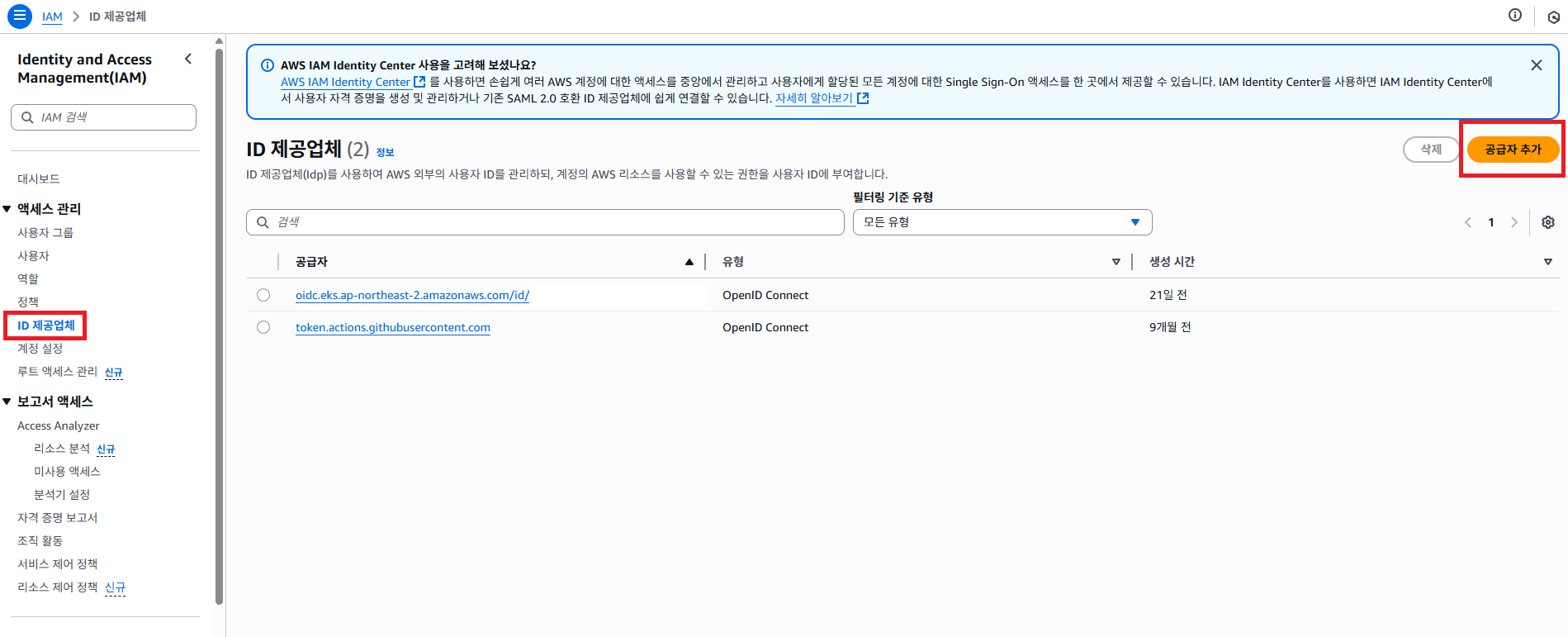Click the external link icon beside AWS IAM Identity Center

pos(419,82)
